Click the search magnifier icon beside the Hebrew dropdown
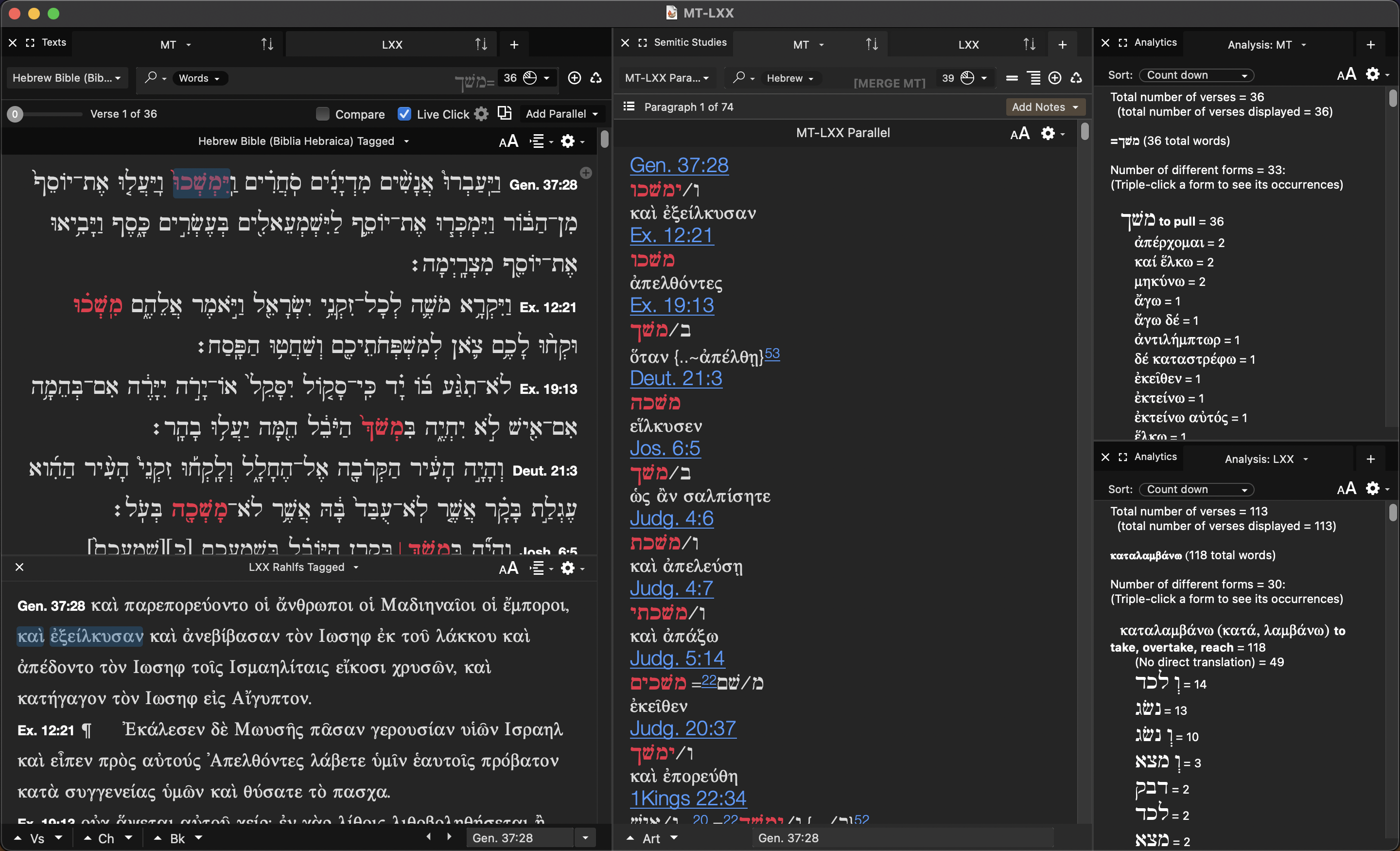Screen dimensions: 1400x851 (x=738, y=77)
